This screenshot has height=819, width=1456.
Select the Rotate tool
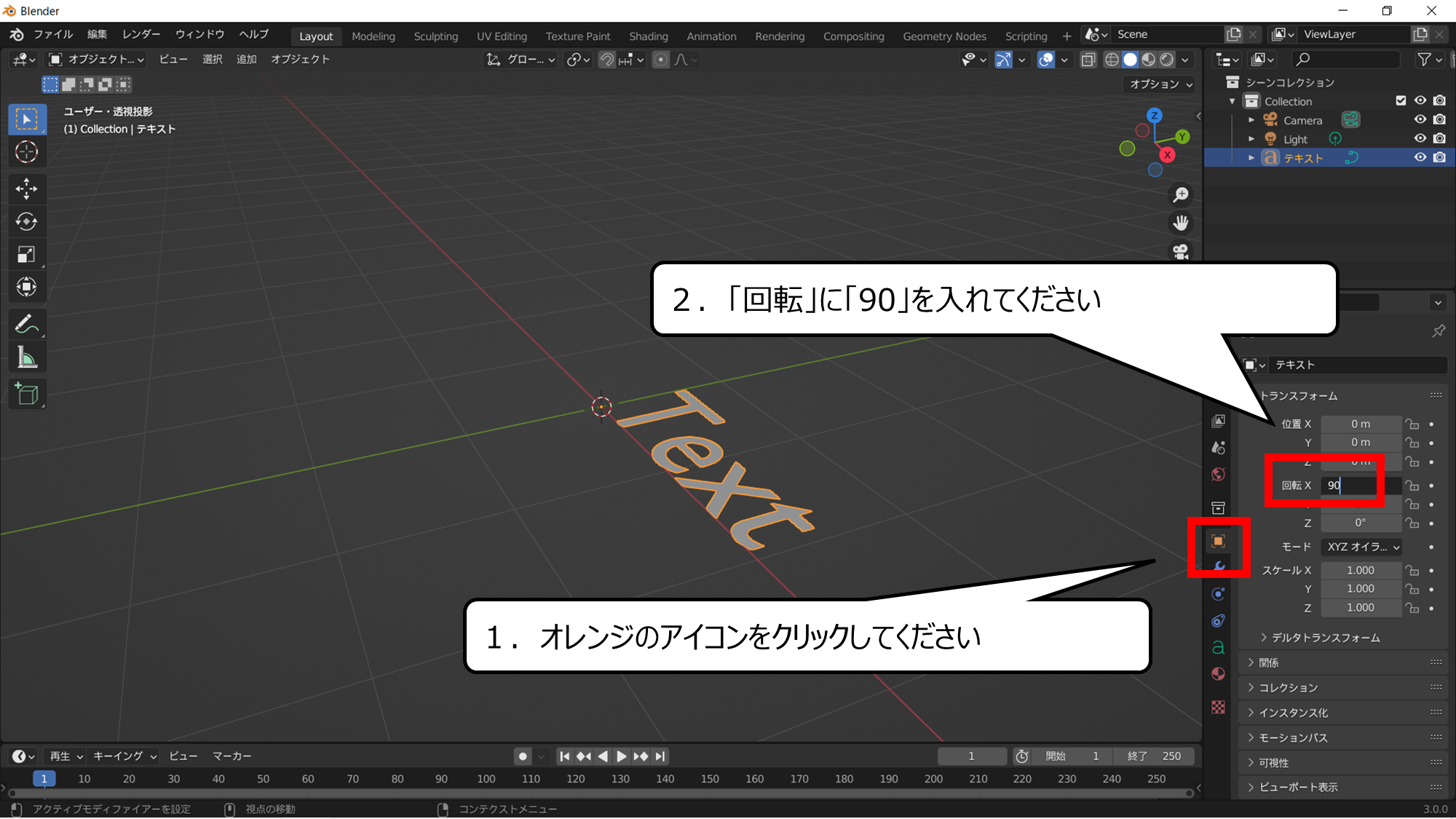pos(27,222)
